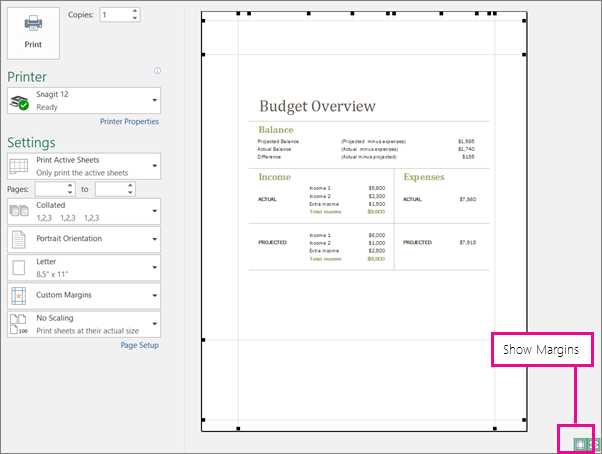Expand the Portrait Orientation dropdown arrow
The image size is (602, 454).
(154, 239)
